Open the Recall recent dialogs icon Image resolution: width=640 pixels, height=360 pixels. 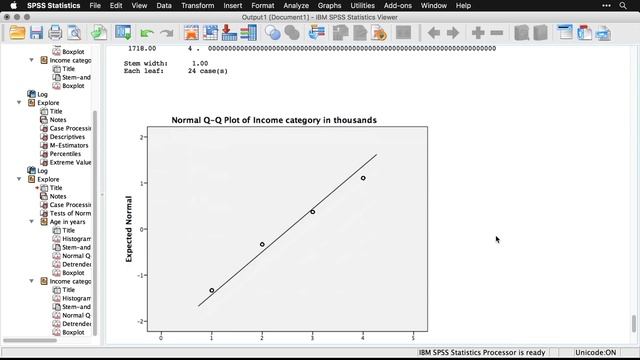click(x=123, y=33)
